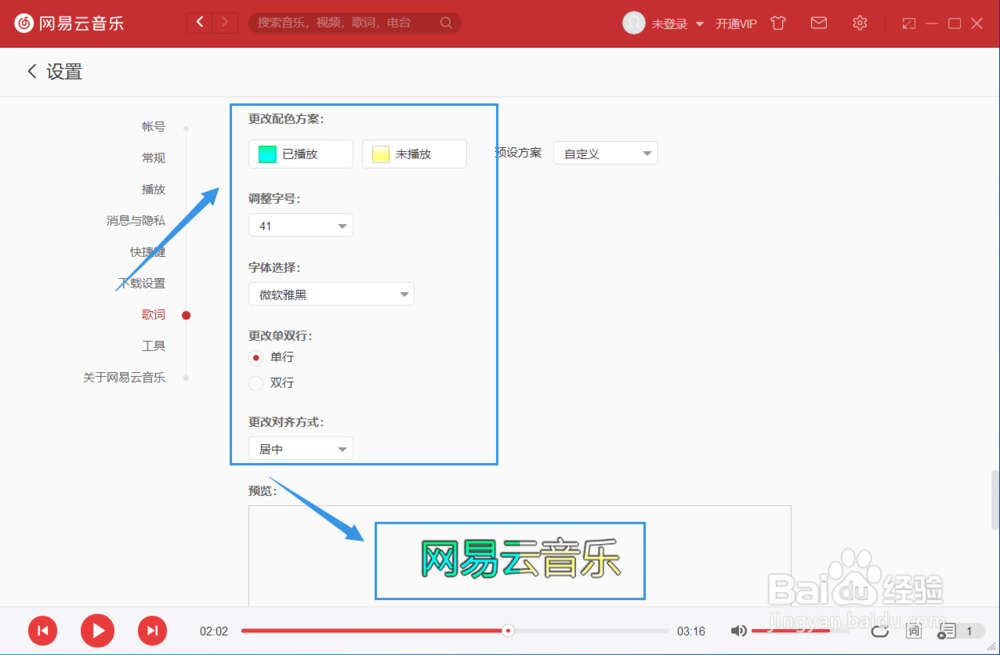Click the user avatar icon

(x=633, y=24)
